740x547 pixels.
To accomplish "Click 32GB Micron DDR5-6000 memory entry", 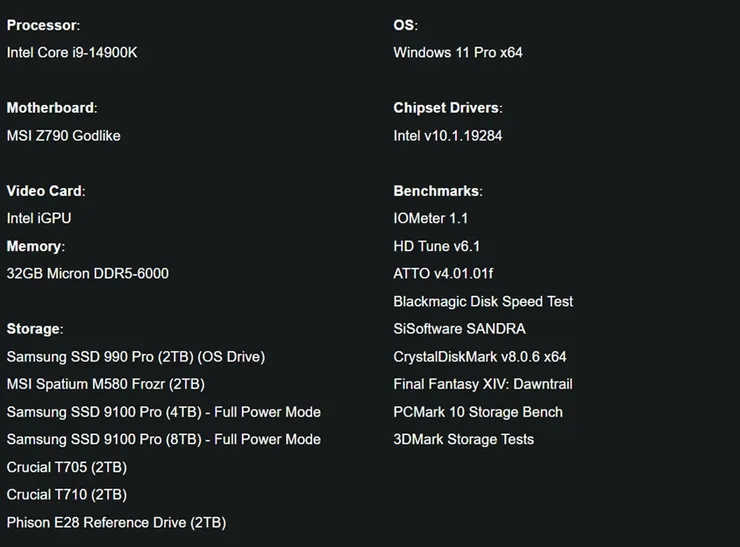I will pos(88,274).
